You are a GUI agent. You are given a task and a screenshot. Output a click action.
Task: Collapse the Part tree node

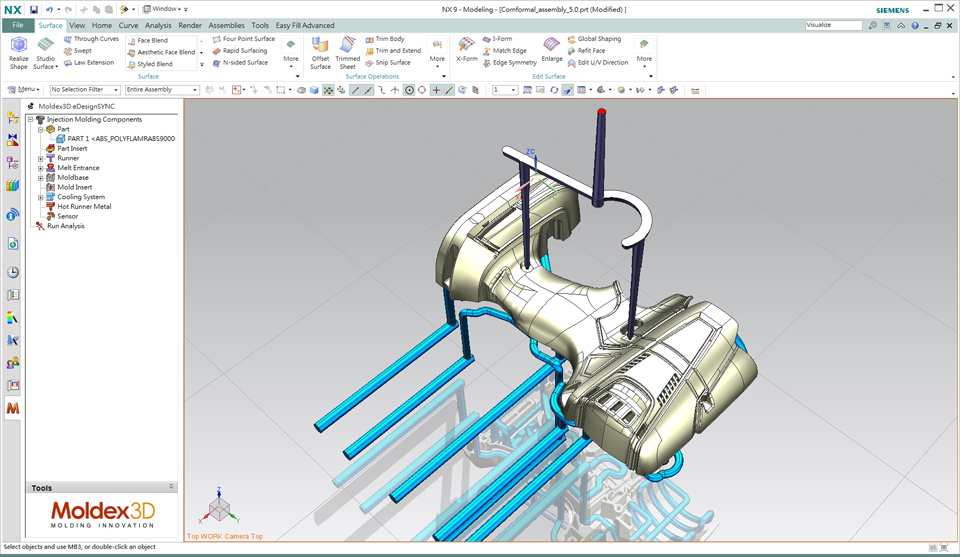click(x=41, y=129)
